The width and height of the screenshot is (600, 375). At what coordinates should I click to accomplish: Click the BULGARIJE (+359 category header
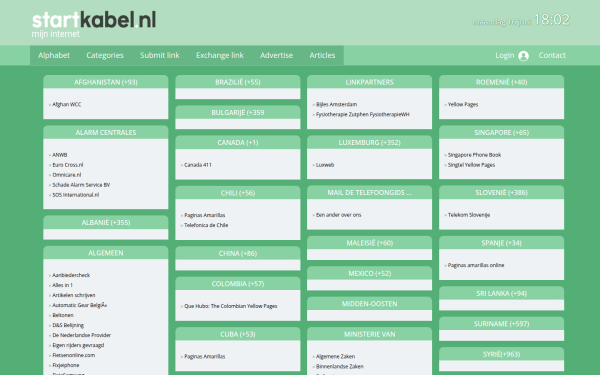(x=238, y=112)
